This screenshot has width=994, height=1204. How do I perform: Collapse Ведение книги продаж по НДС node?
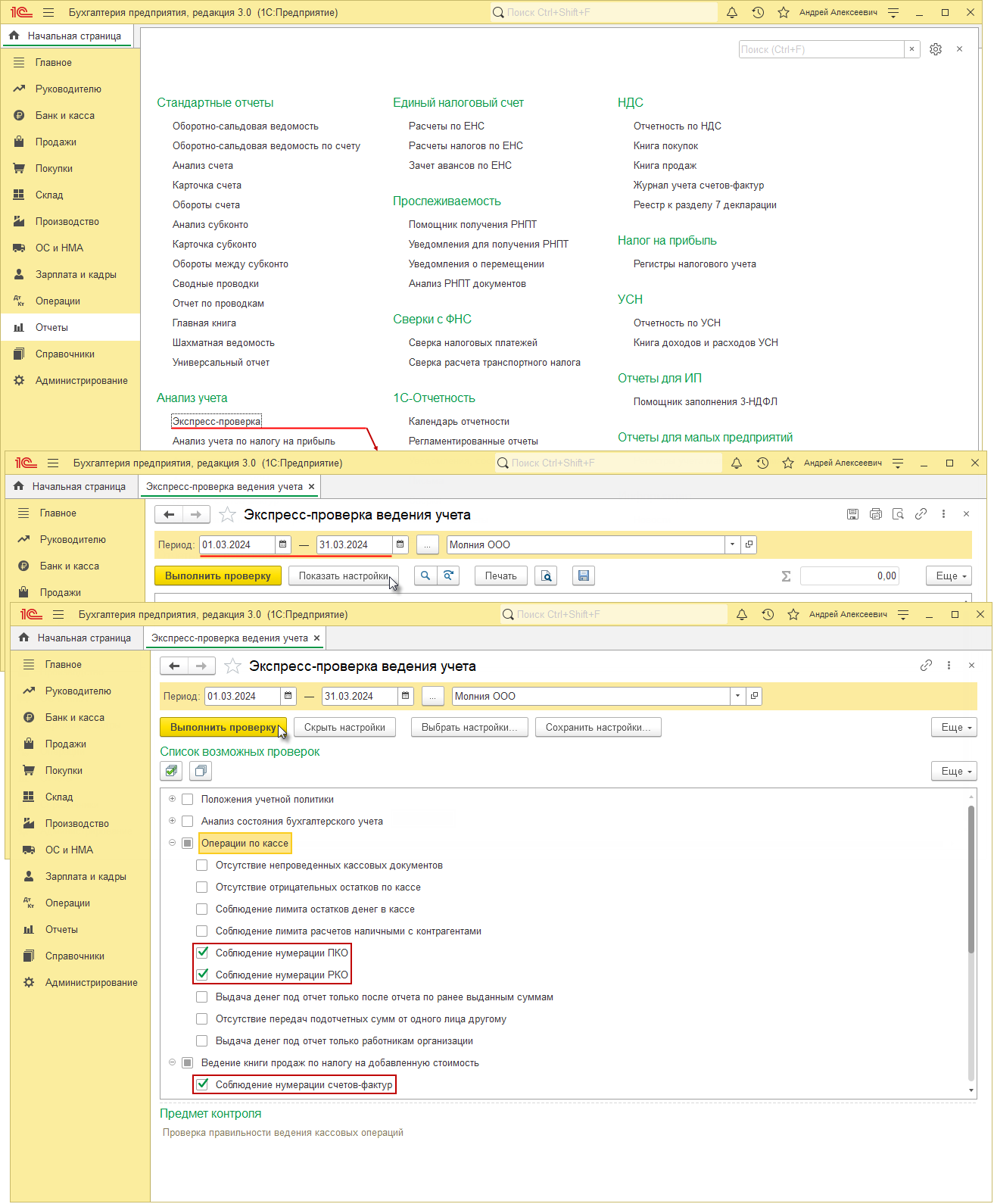tap(172, 1062)
